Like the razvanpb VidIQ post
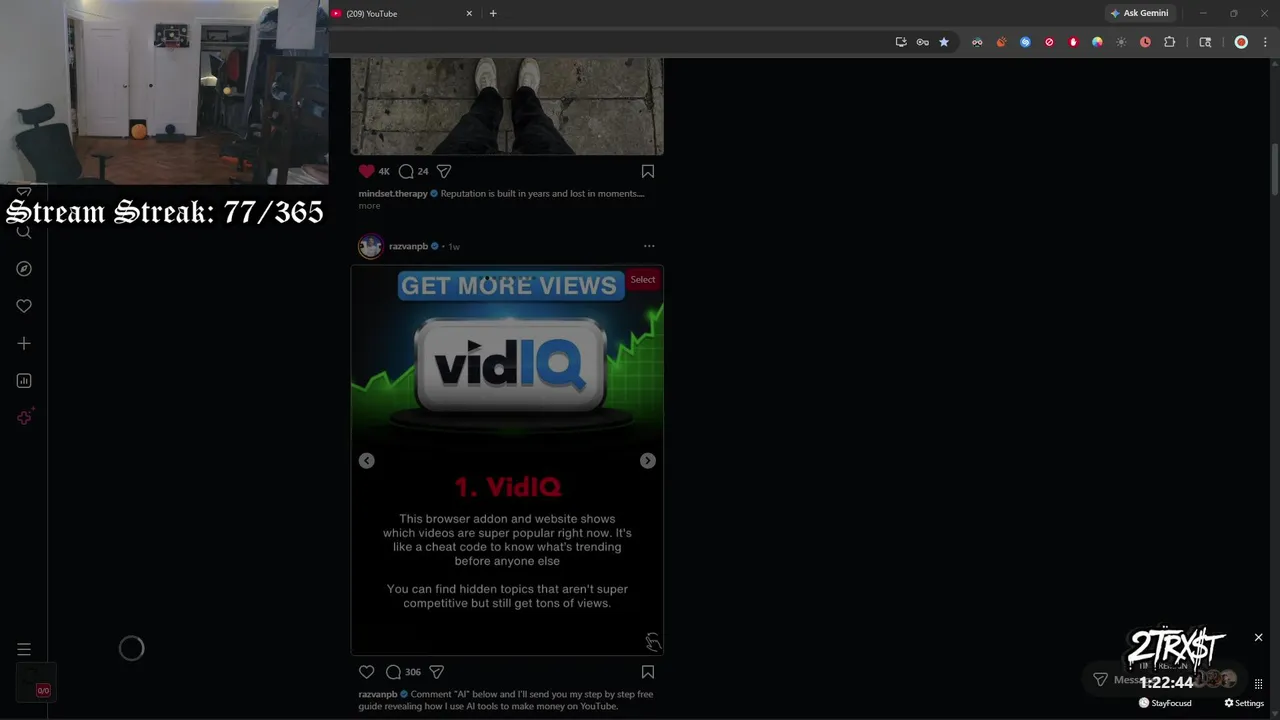This screenshot has width=1280, height=720. [x=367, y=672]
